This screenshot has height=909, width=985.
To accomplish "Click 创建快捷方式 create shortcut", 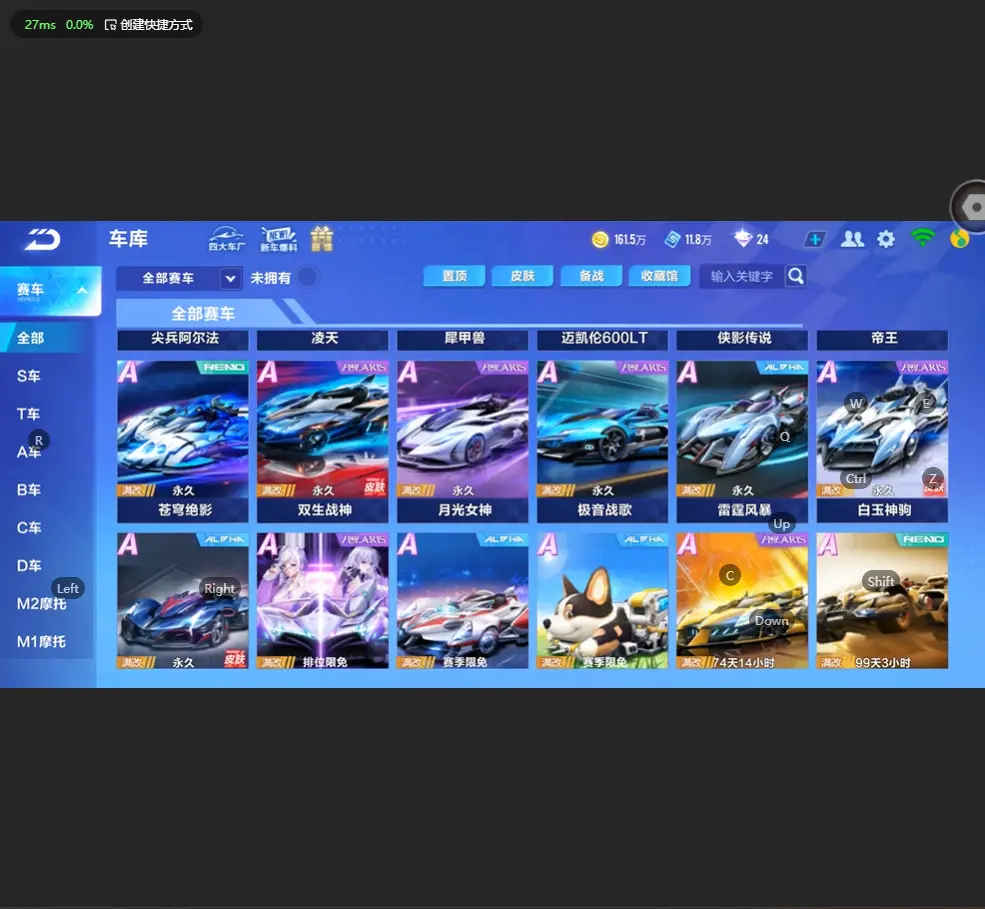I will 149,24.
